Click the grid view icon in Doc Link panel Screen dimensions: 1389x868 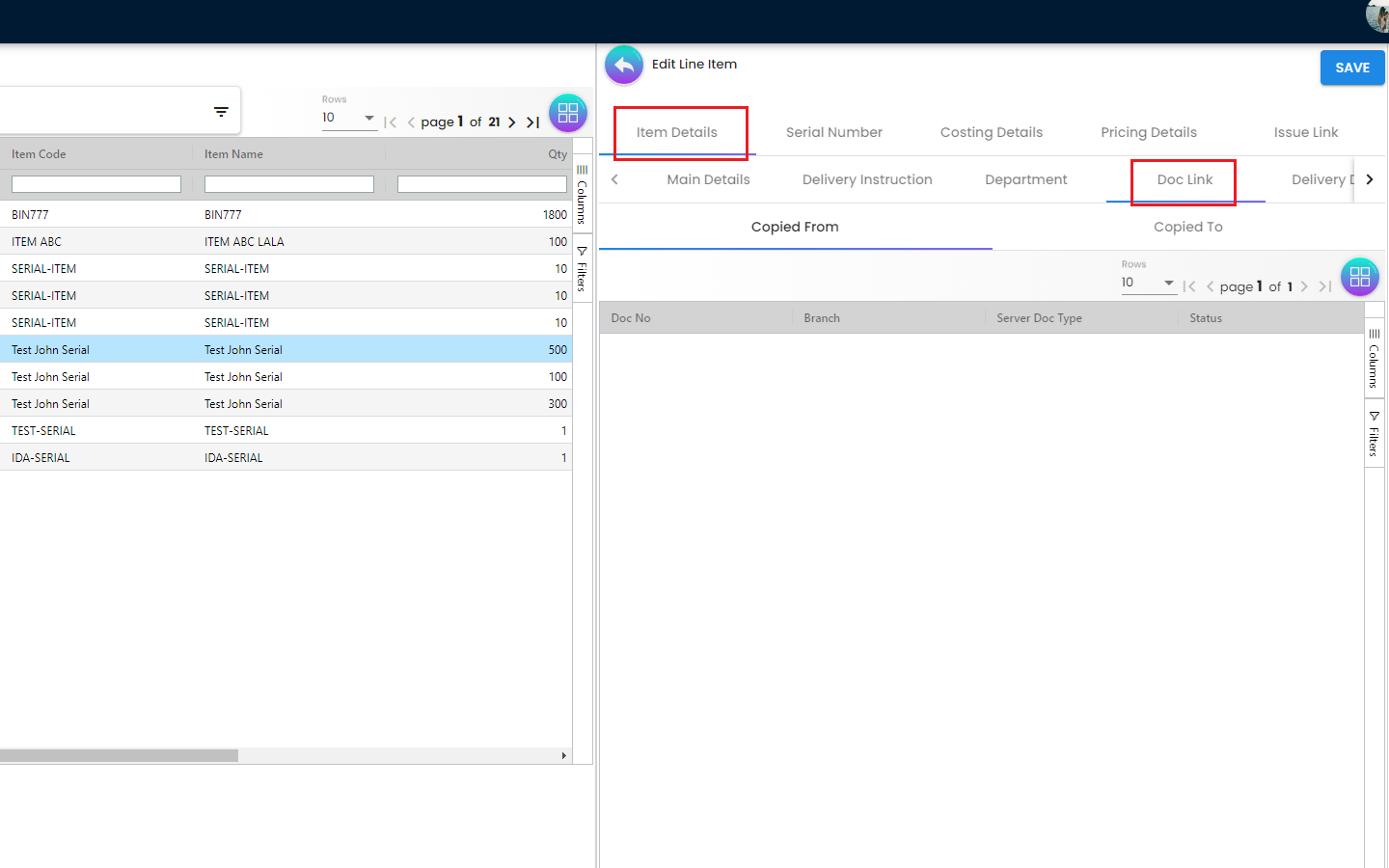click(x=1359, y=278)
